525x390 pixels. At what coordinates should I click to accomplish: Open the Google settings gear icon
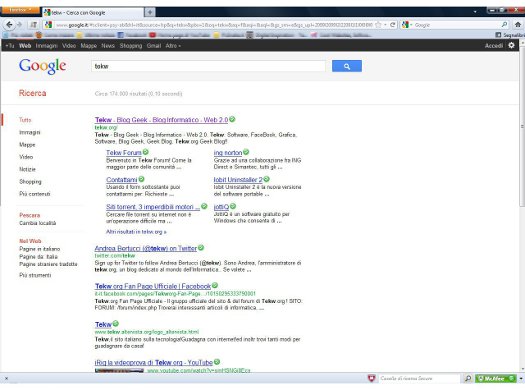point(511,45)
